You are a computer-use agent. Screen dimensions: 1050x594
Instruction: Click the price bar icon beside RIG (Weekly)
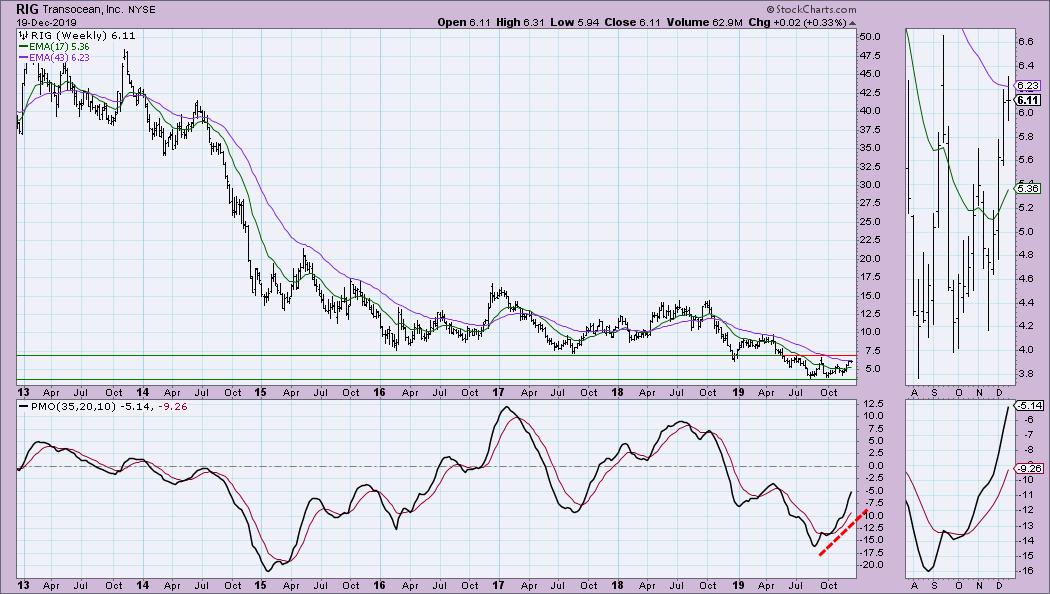[x=24, y=35]
